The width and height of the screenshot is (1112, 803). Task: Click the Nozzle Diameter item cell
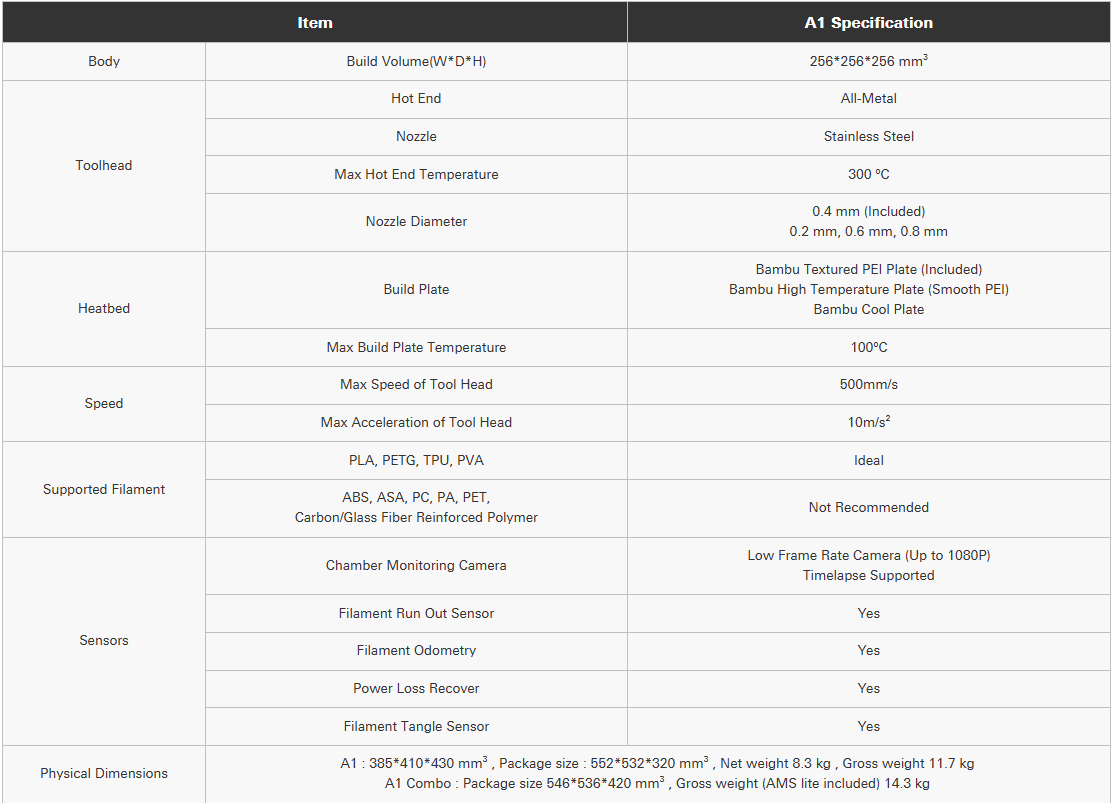pos(416,222)
